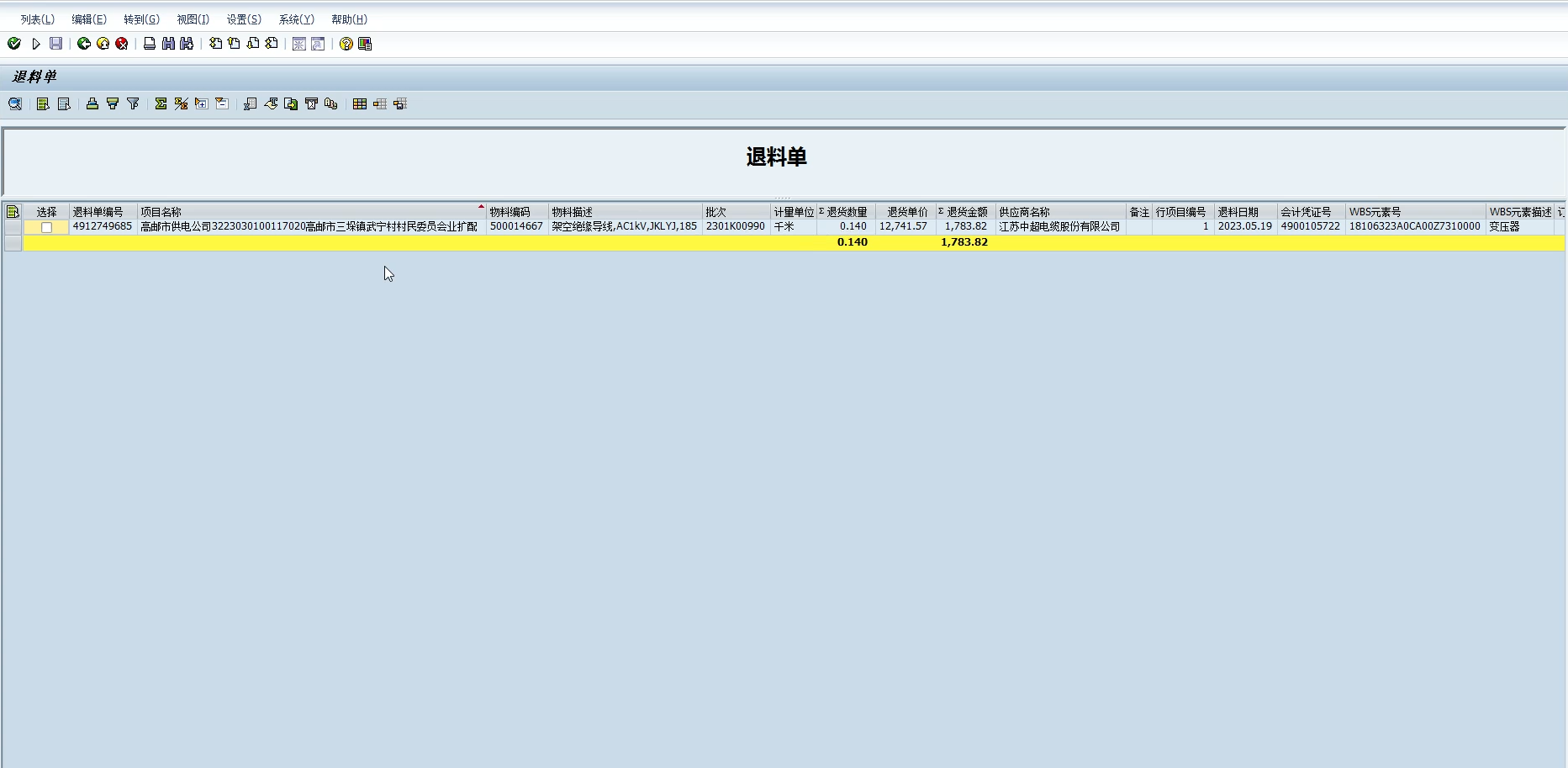1568x768 pixels.
Task: Click the red Cancel icon
Action: tap(122, 44)
